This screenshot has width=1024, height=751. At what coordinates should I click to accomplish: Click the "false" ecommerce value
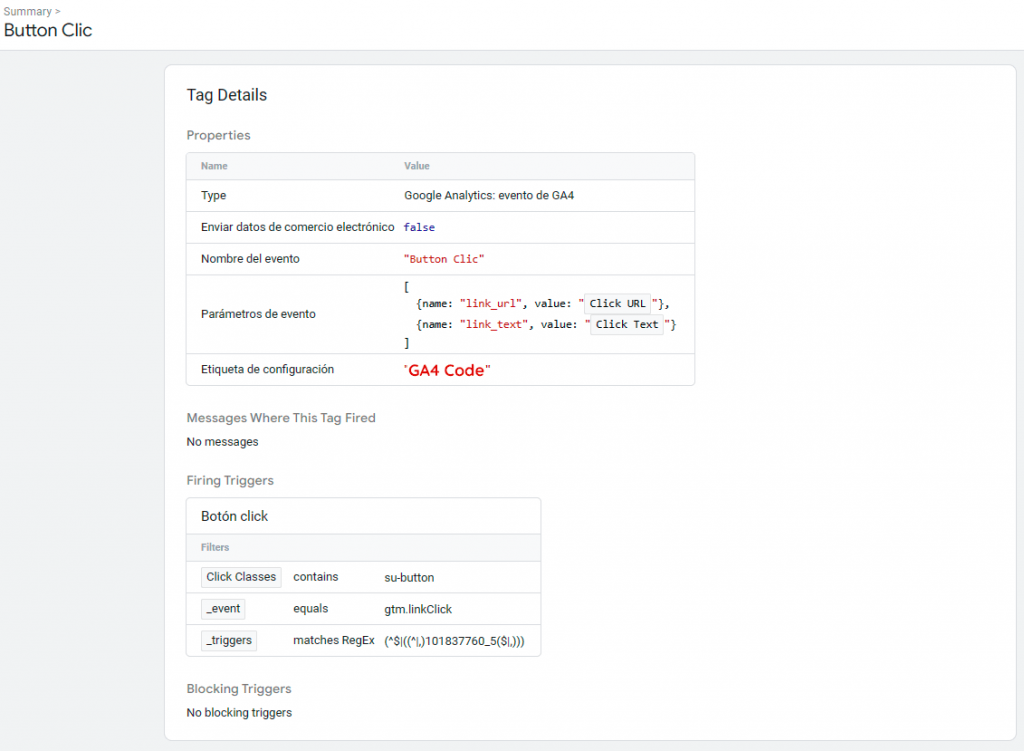[x=418, y=227]
